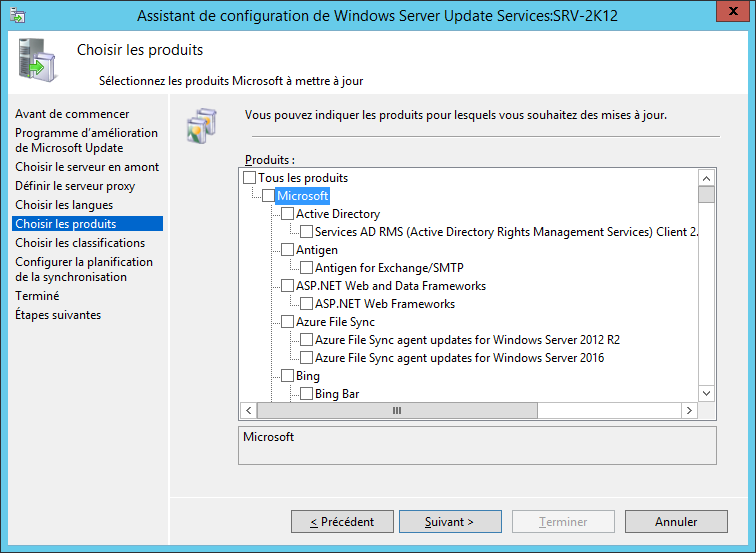Click the product list scroll down arrow
Image resolution: width=756 pixels, height=553 pixels.
click(x=706, y=393)
